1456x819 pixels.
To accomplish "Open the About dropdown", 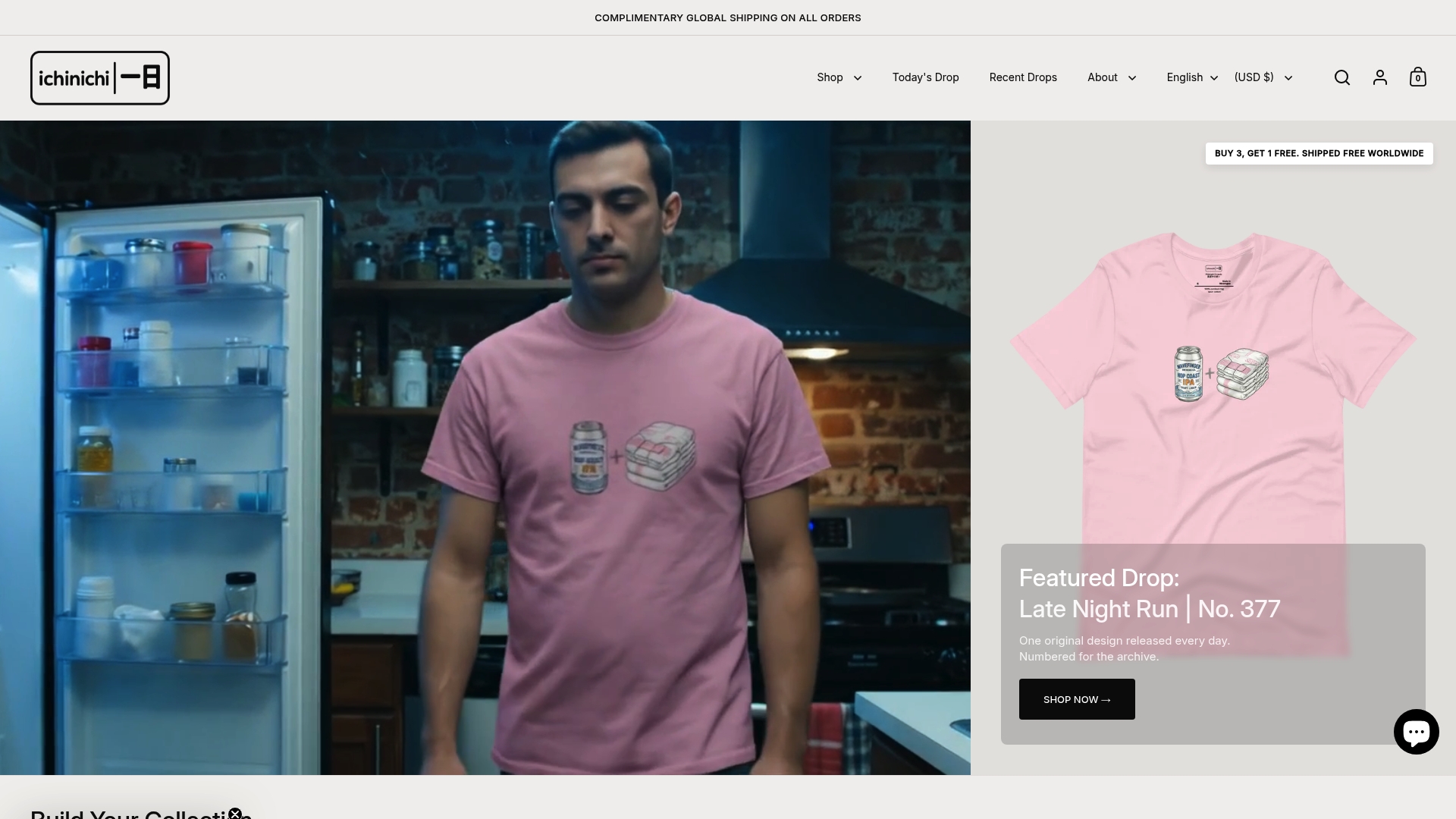I will 1110,77.
